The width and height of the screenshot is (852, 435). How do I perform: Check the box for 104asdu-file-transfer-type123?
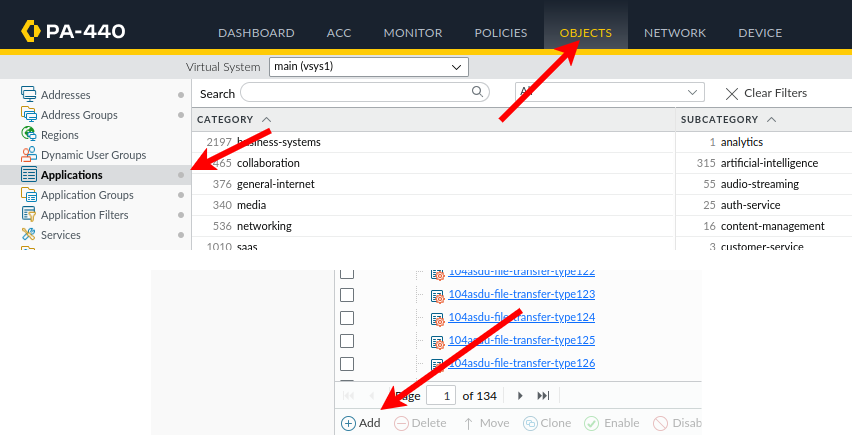(347, 295)
